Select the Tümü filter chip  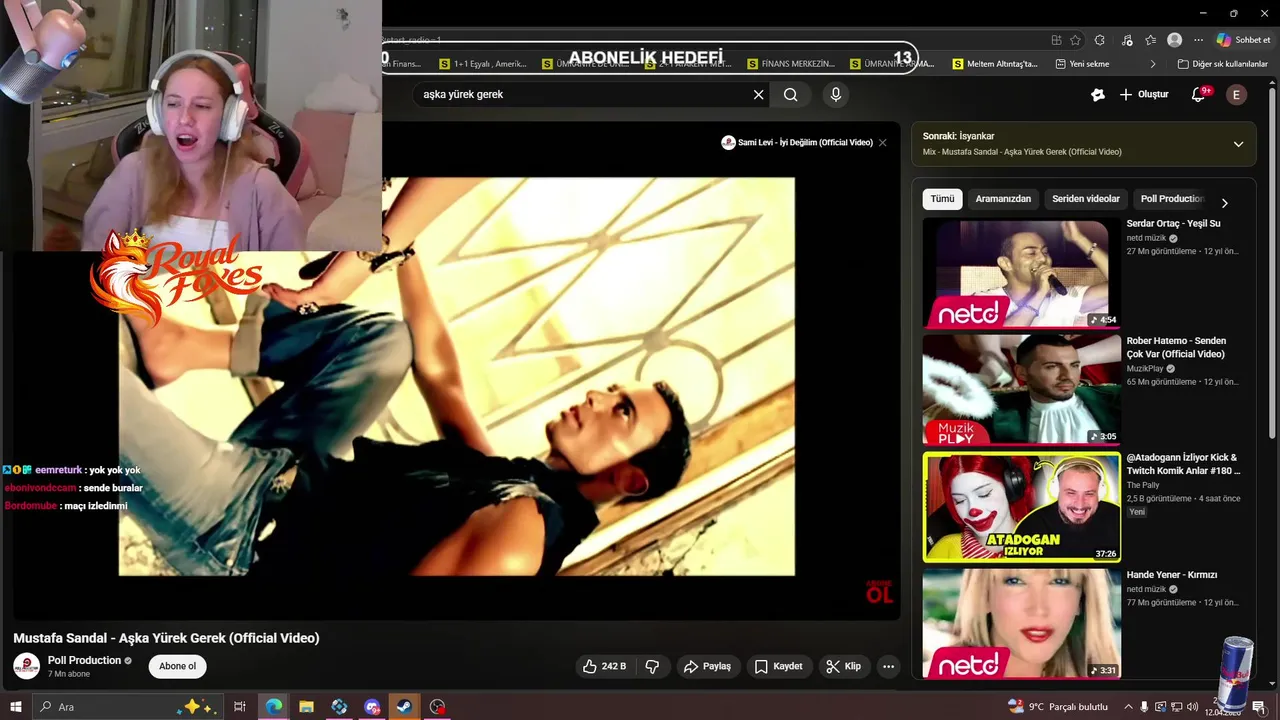[x=942, y=199]
